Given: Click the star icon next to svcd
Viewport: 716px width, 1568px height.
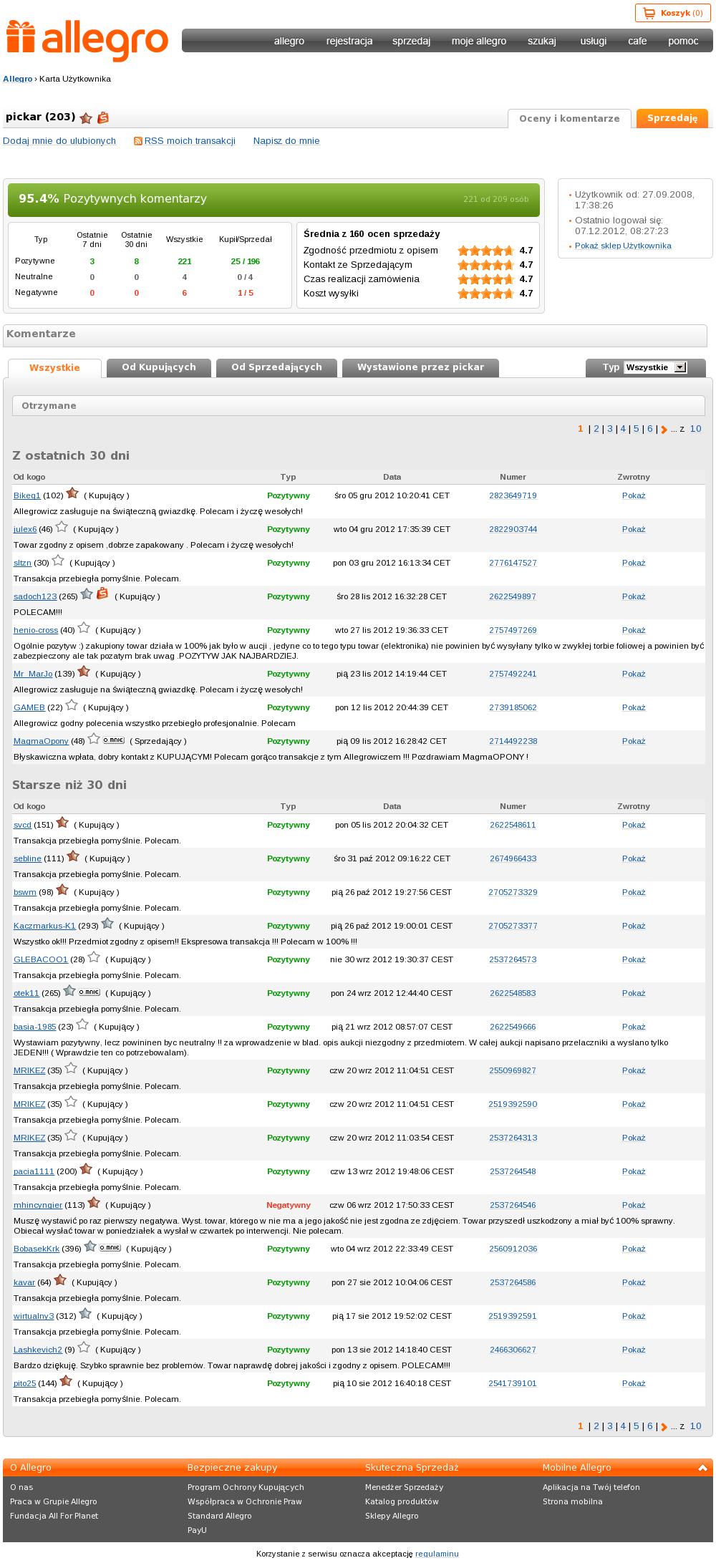Looking at the screenshot, I should coord(62,823).
